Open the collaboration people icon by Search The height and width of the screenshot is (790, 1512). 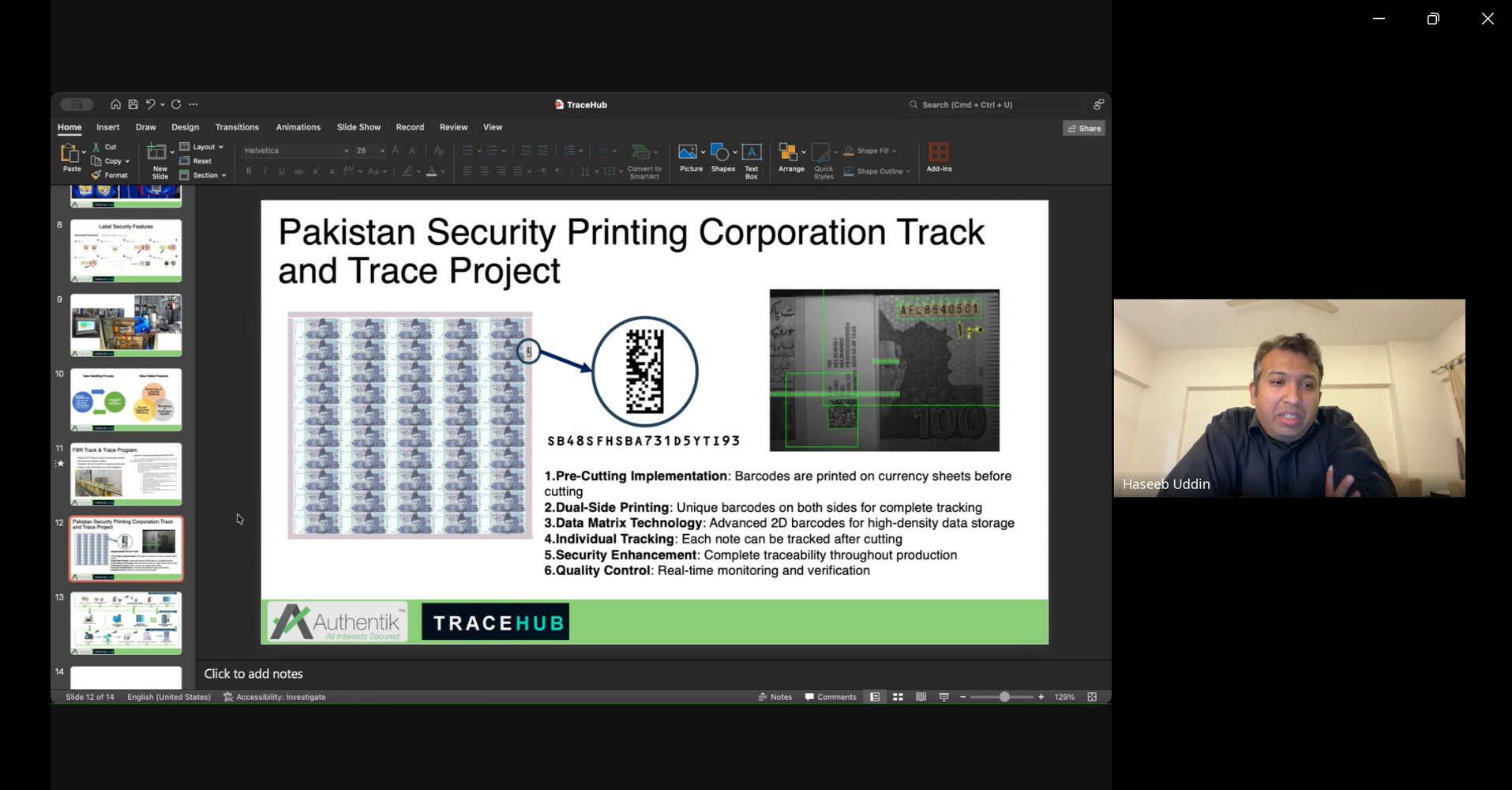coord(1098,104)
